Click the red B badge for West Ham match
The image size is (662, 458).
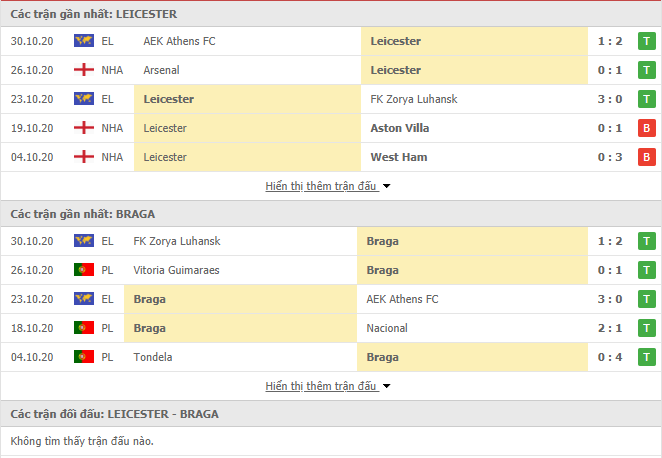(646, 157)
